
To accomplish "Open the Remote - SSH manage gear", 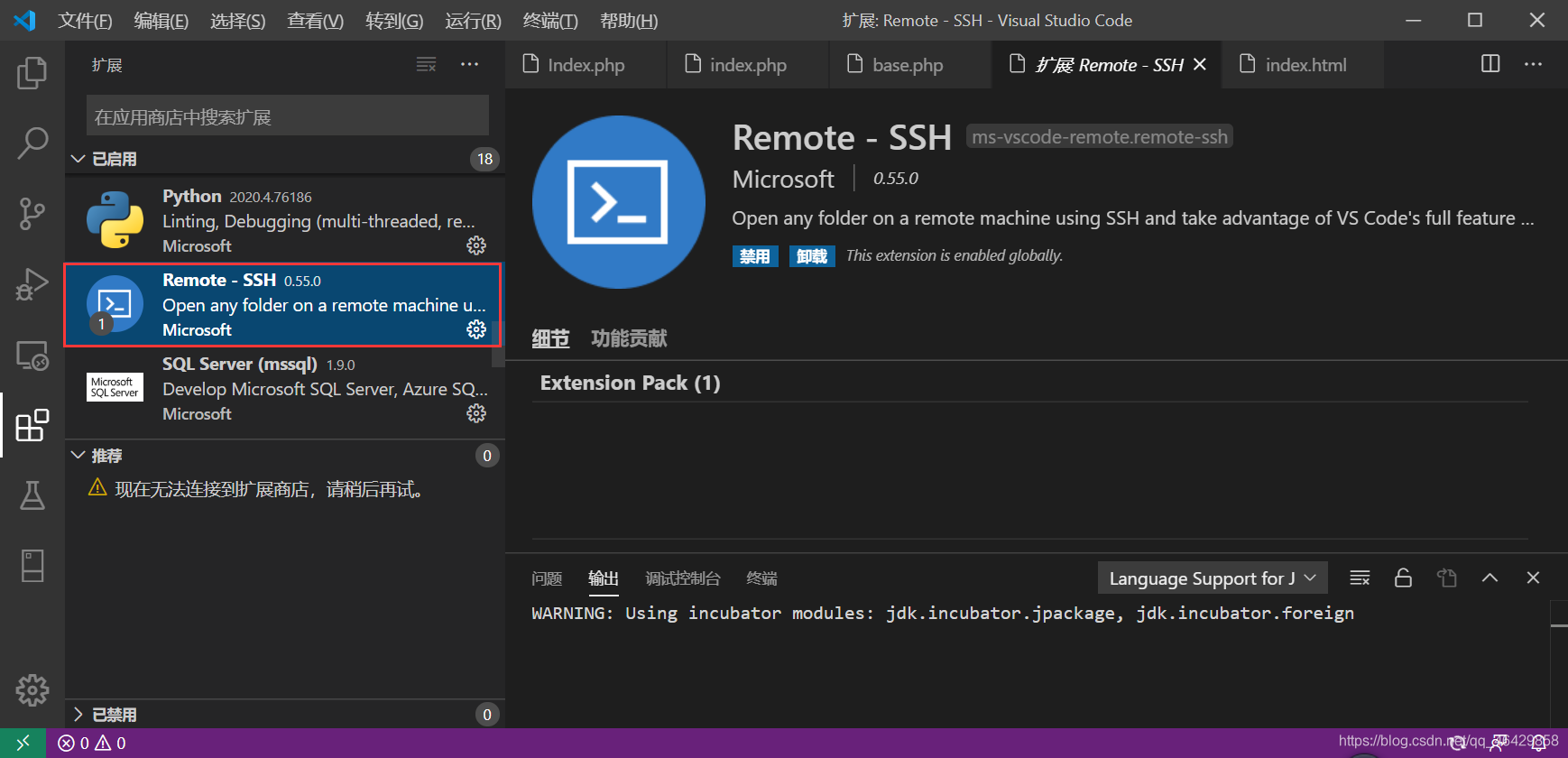I will tap(476, 329).
